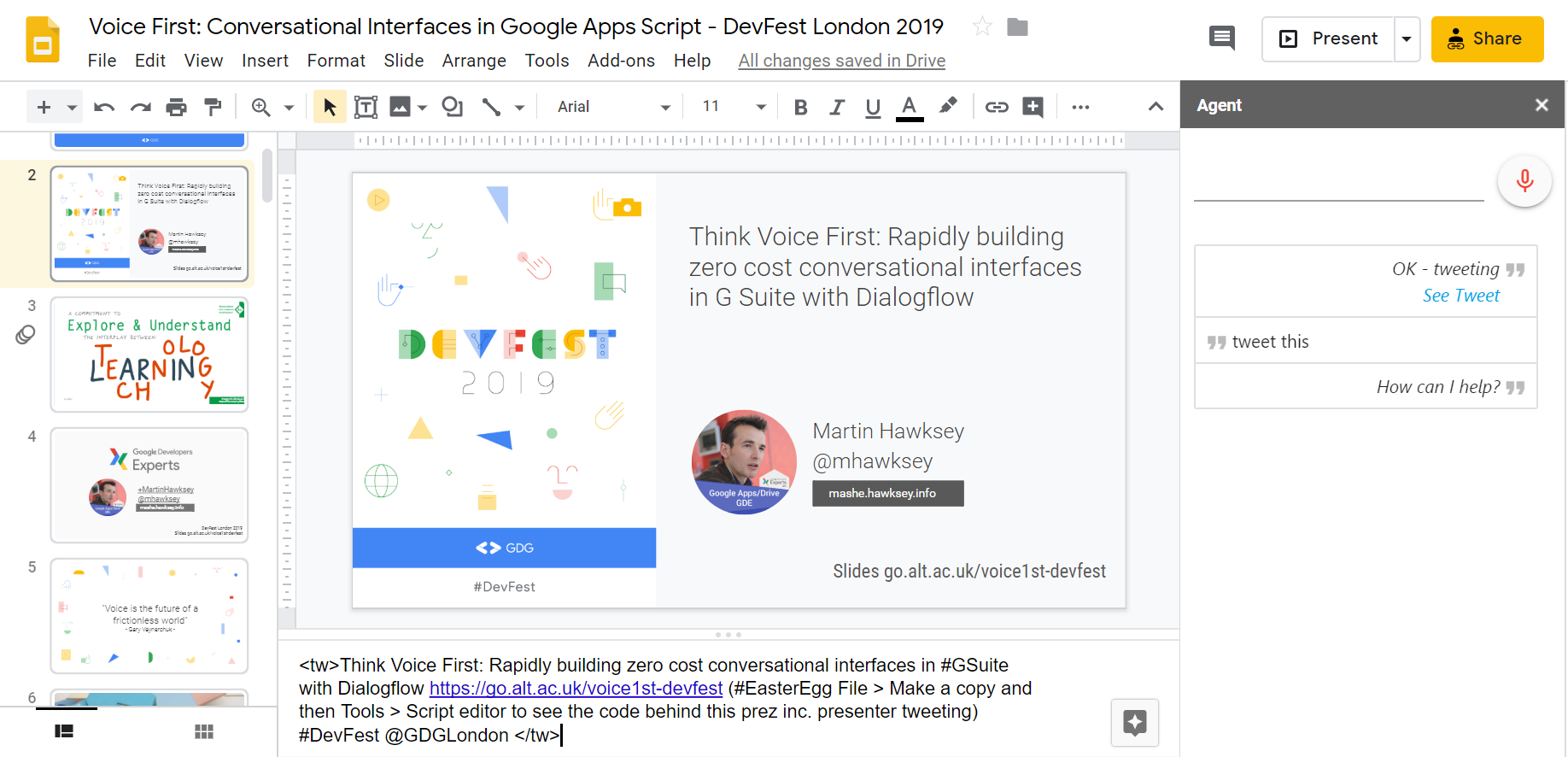1568x757 pixels.
Task: Open the Arrange menu
Action: pyautogui.click(x=474, y=61)
